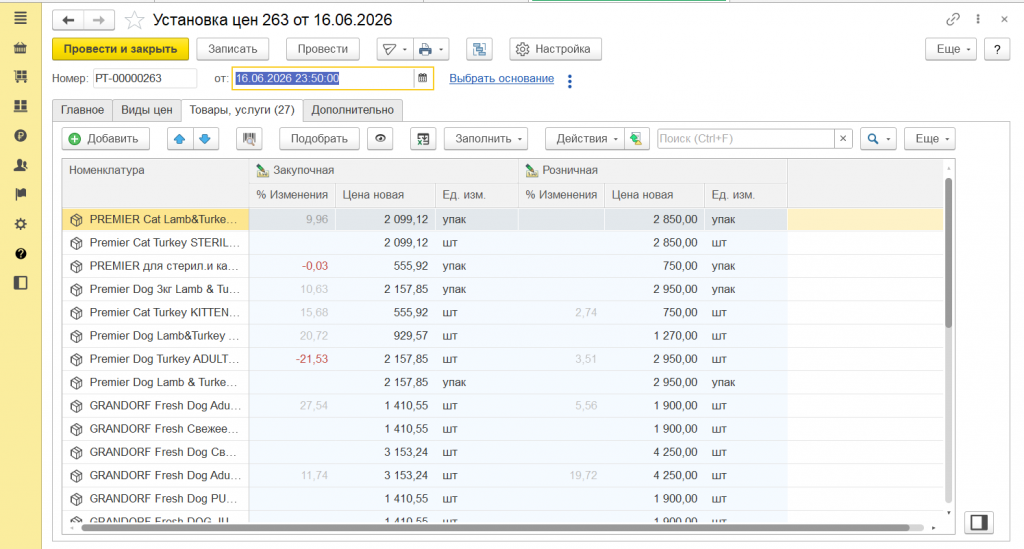Click the -21,53 percent change cell

pos(292,359)
